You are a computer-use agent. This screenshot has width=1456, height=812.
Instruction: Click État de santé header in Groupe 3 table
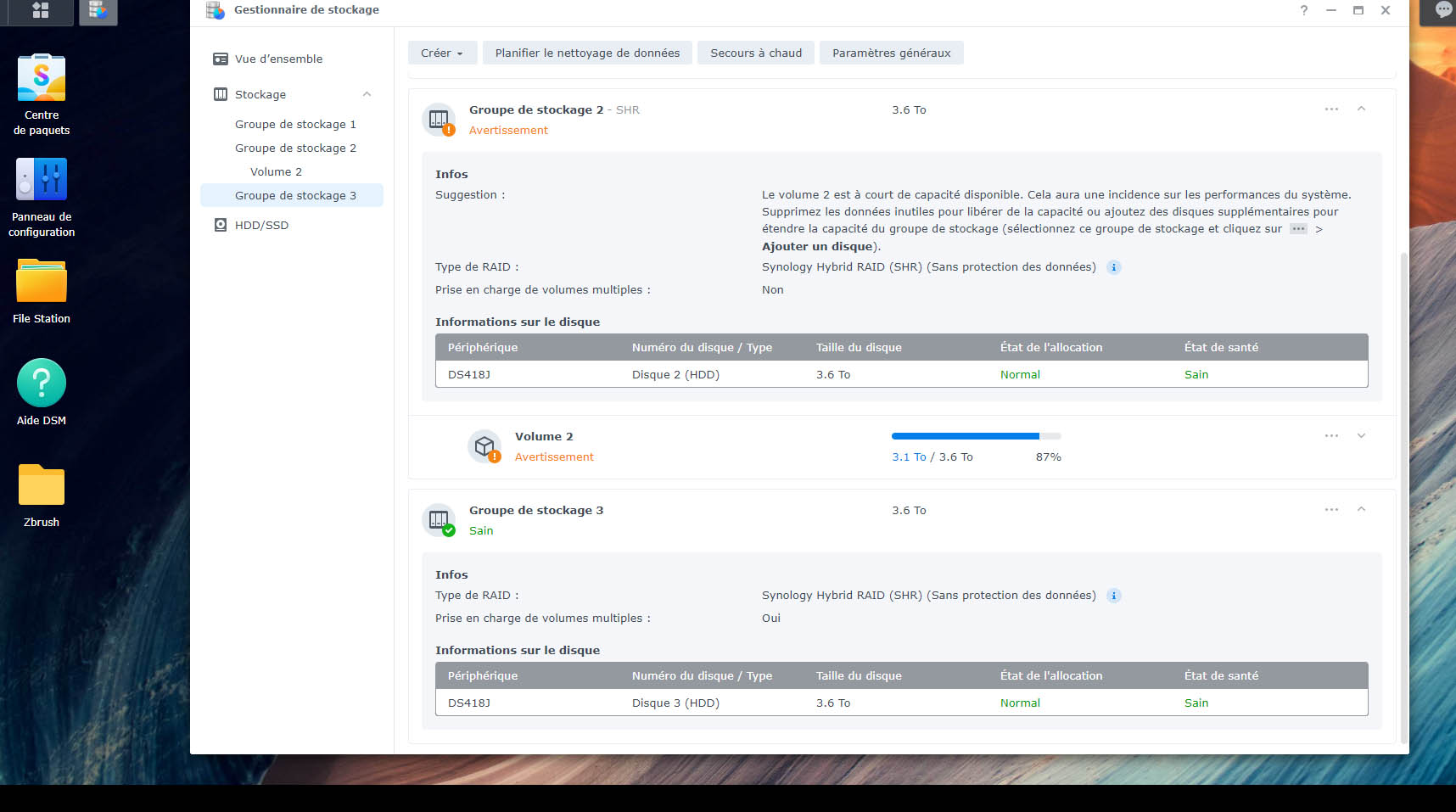tap(1221, 675)
